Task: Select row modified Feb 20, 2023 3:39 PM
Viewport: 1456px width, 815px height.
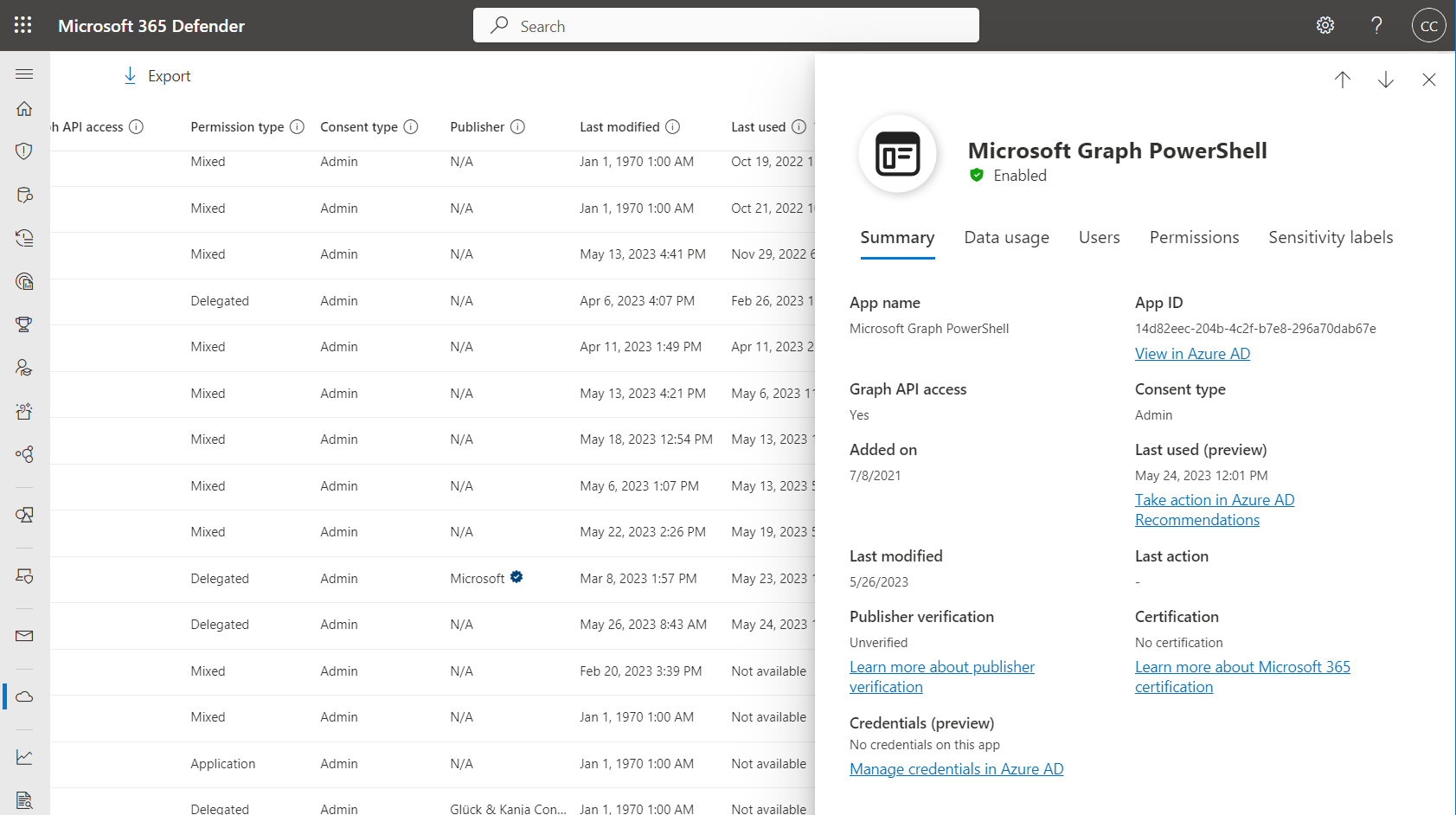Action: click(x=433, y=671)
